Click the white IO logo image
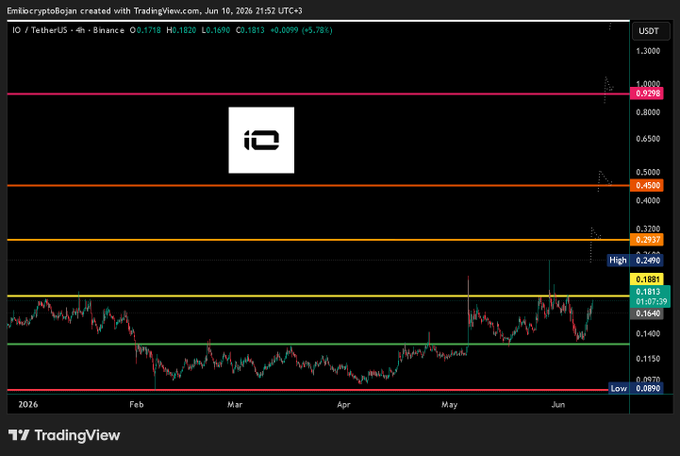Image resolution: width=680 pixels, height=456 pixels. click(261, 140)
